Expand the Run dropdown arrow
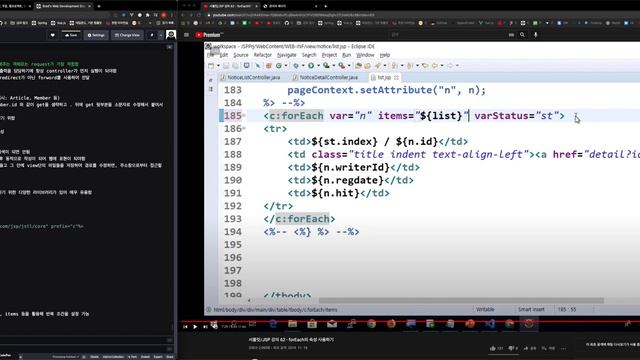 [318, 65]
